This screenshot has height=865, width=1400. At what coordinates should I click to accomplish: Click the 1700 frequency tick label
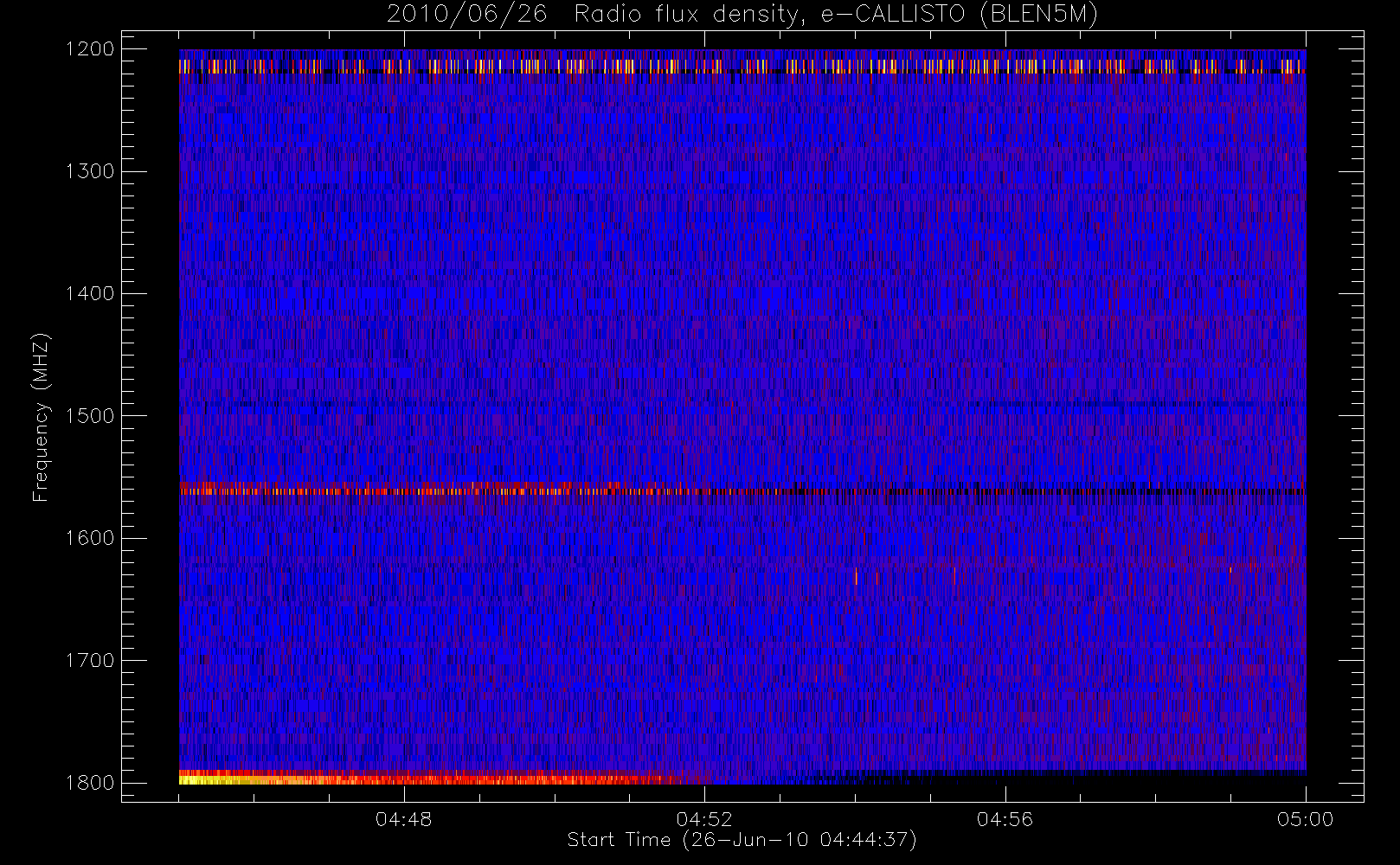[90, 660]
